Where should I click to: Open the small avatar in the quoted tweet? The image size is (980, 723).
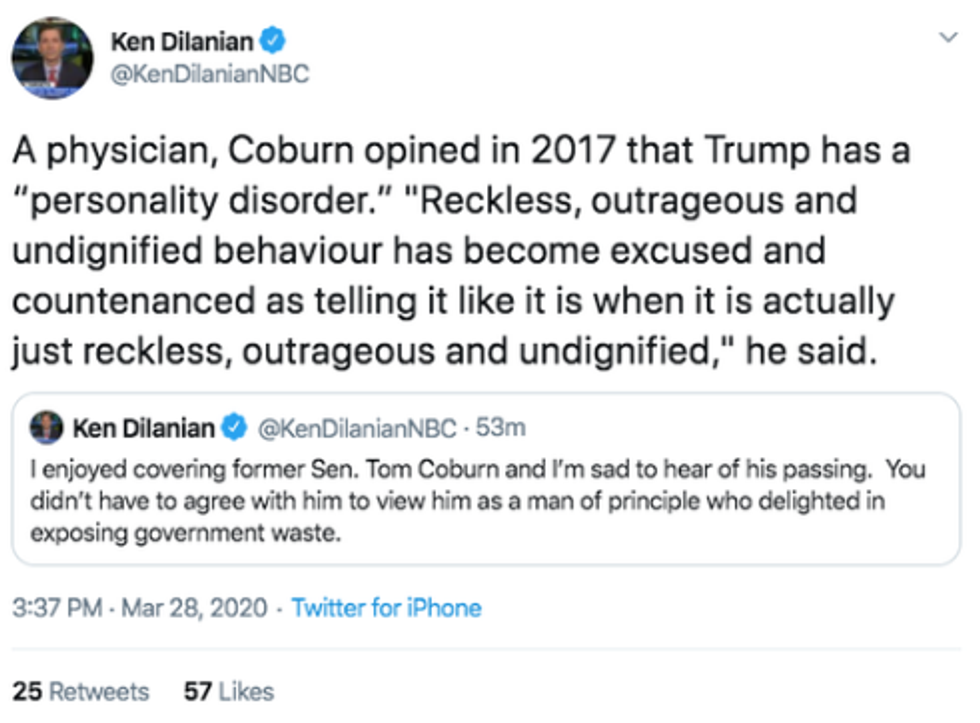pos(46,429)
